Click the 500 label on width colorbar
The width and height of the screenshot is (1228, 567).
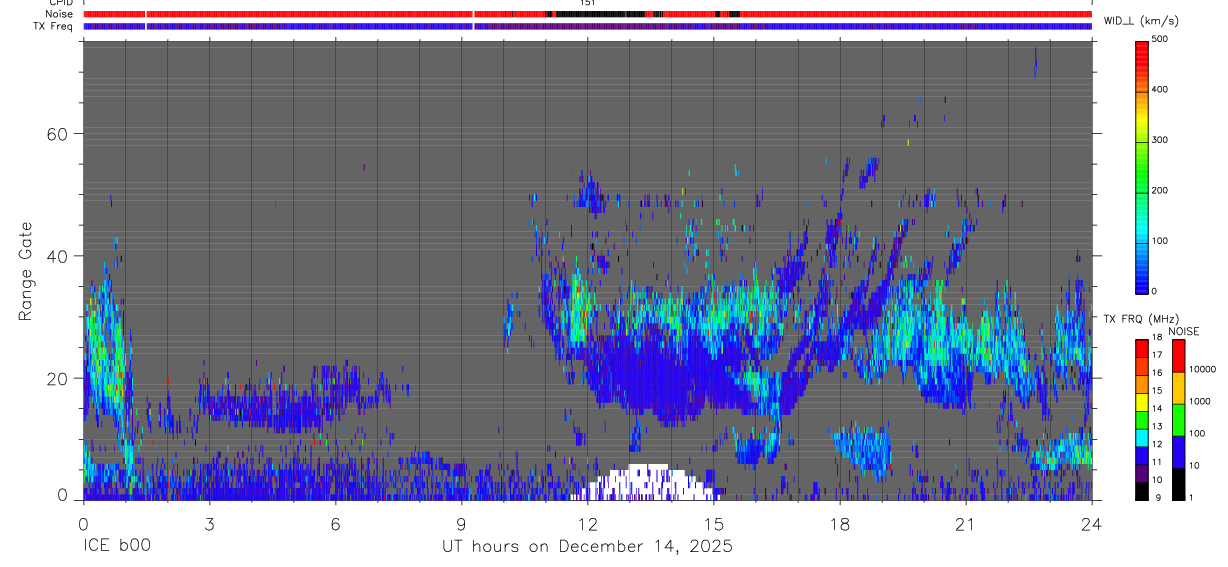(1160, 39)
